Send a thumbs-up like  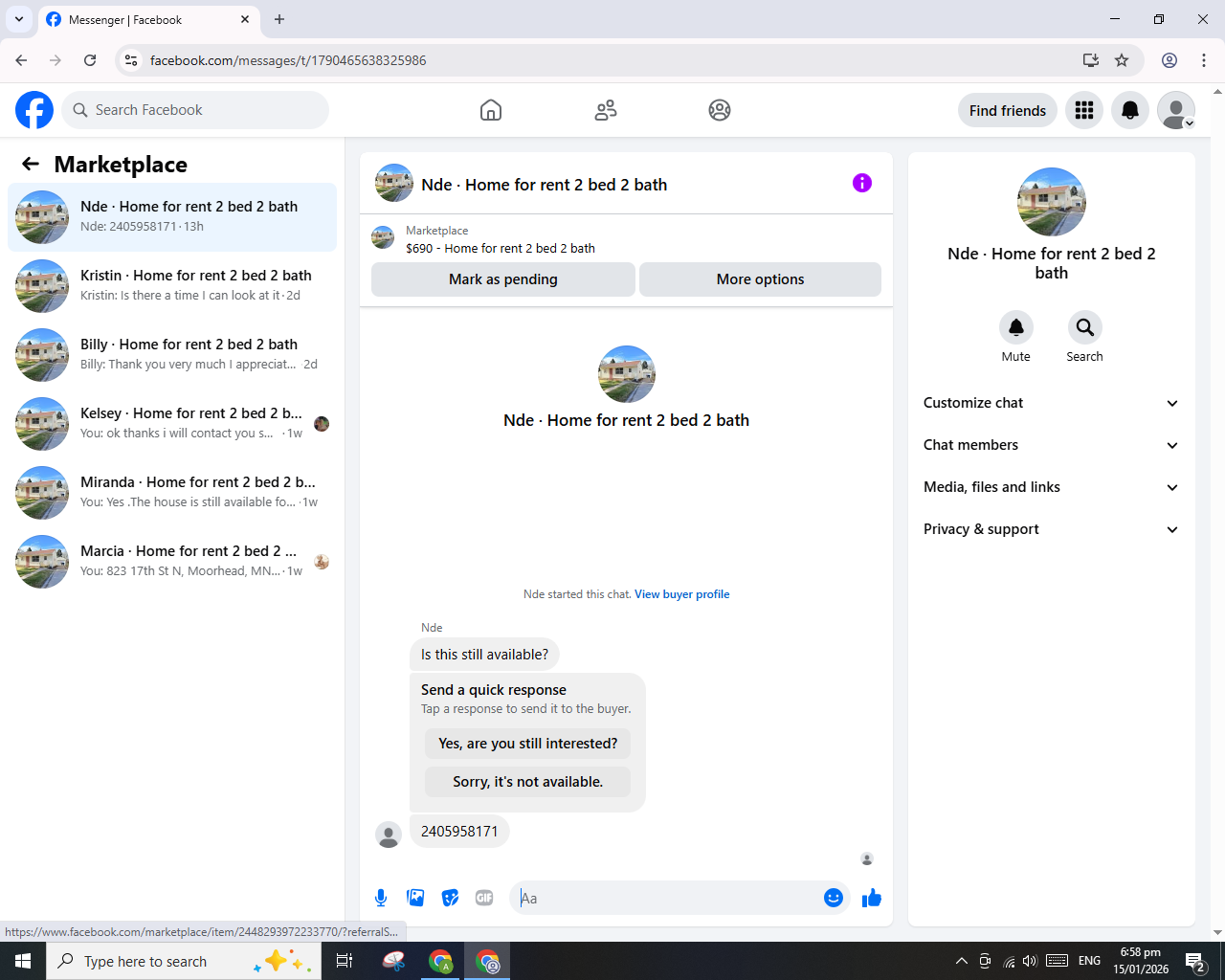872,898
